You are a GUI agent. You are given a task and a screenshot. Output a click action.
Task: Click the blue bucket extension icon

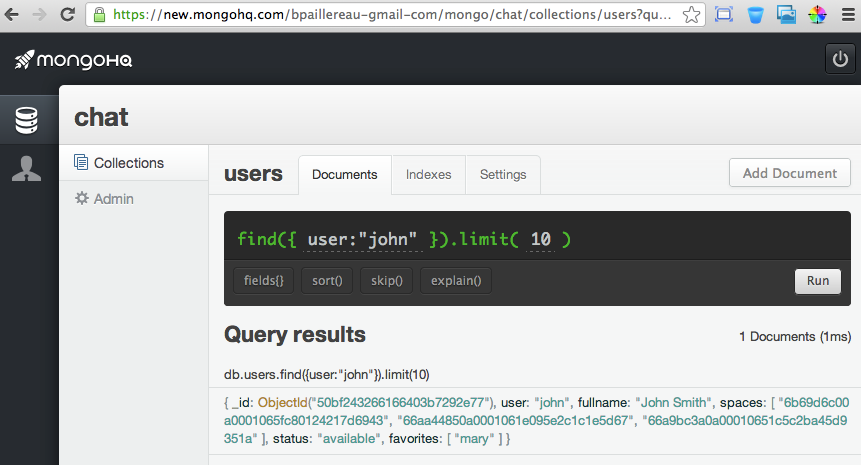(756, 15)
